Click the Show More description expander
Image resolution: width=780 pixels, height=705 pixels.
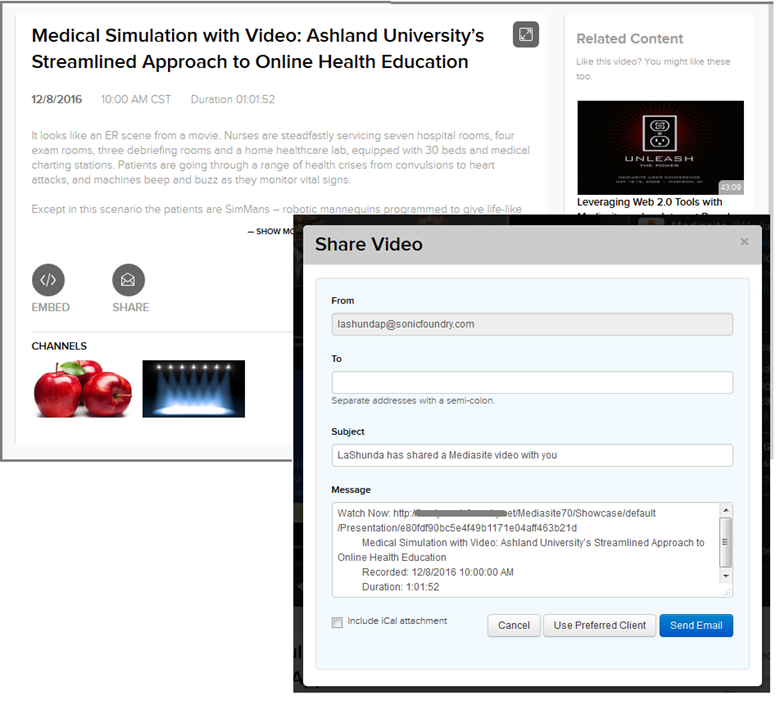click(273, 233)
